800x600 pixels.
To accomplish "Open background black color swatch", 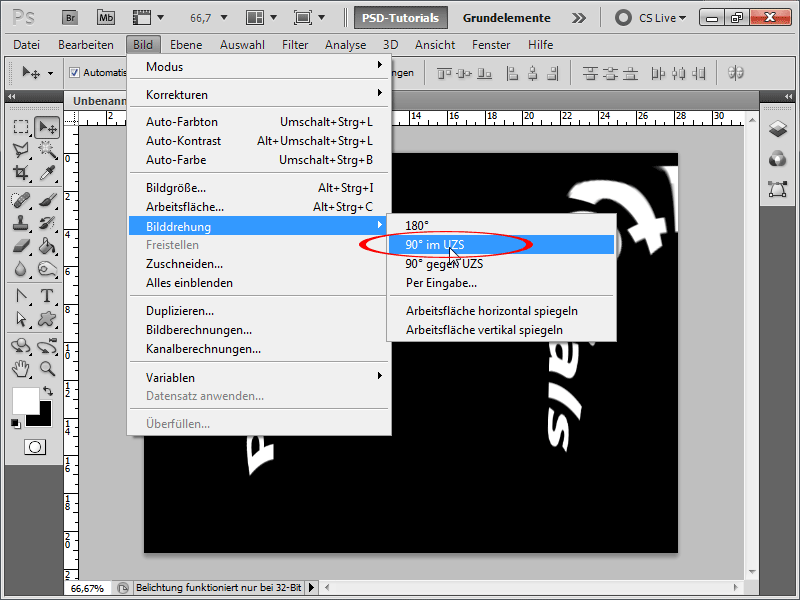I will tap(45, 419).
